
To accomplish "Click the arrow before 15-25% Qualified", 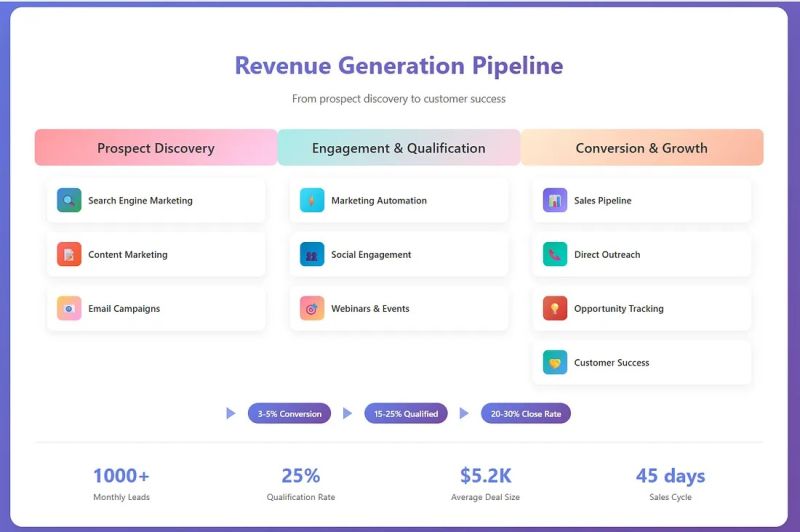I will (347, 413).
